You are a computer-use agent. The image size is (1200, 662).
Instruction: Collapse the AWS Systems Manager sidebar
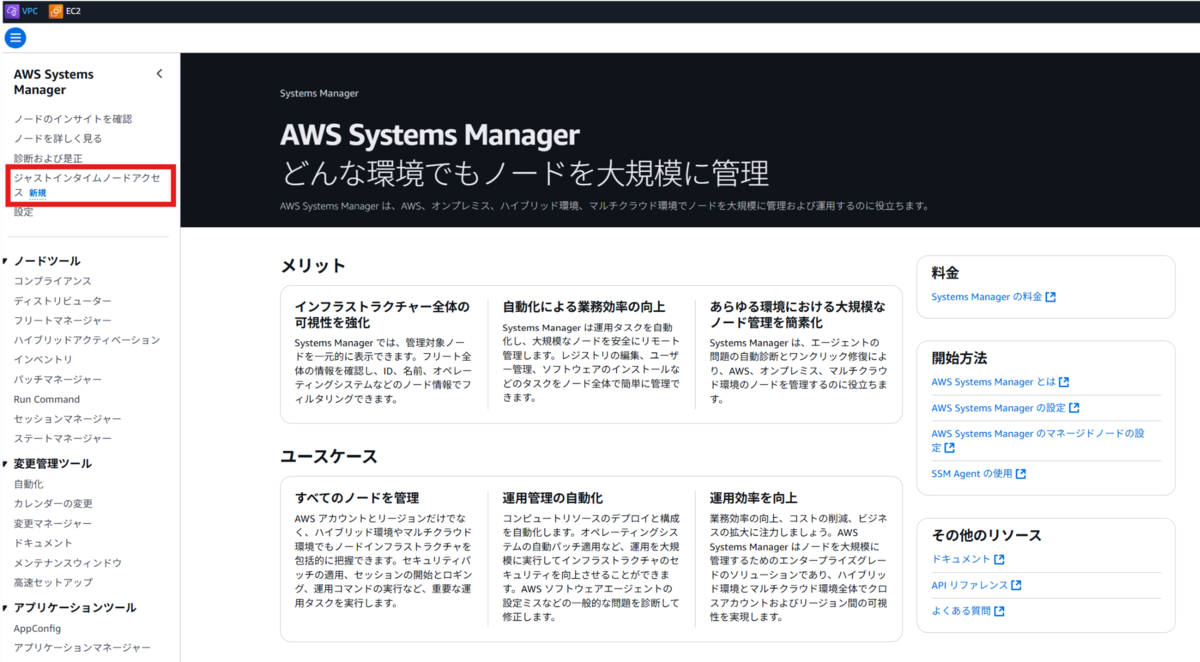[x=159, y=74]
